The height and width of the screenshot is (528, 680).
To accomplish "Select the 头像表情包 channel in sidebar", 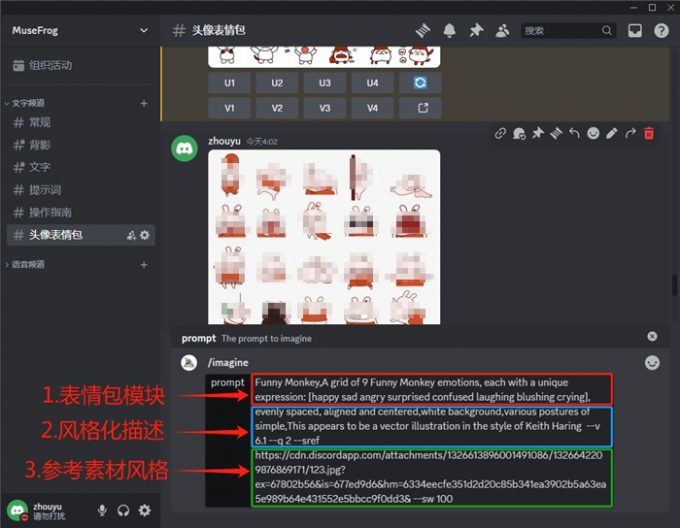I will tap(81, 235).
